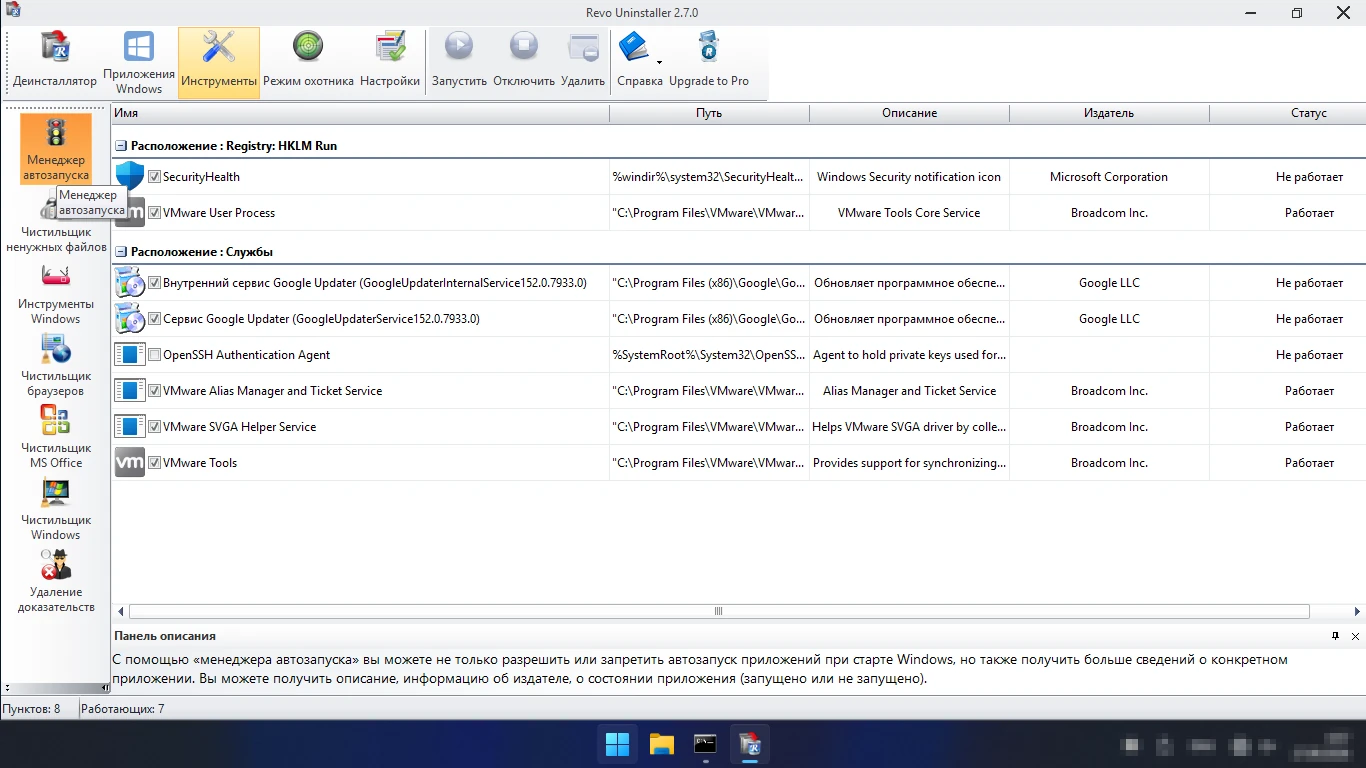The height and width of the screenshot is (768, 1366).
Task: Click the Удалить toolbar button
Action: tap(583, 62)
